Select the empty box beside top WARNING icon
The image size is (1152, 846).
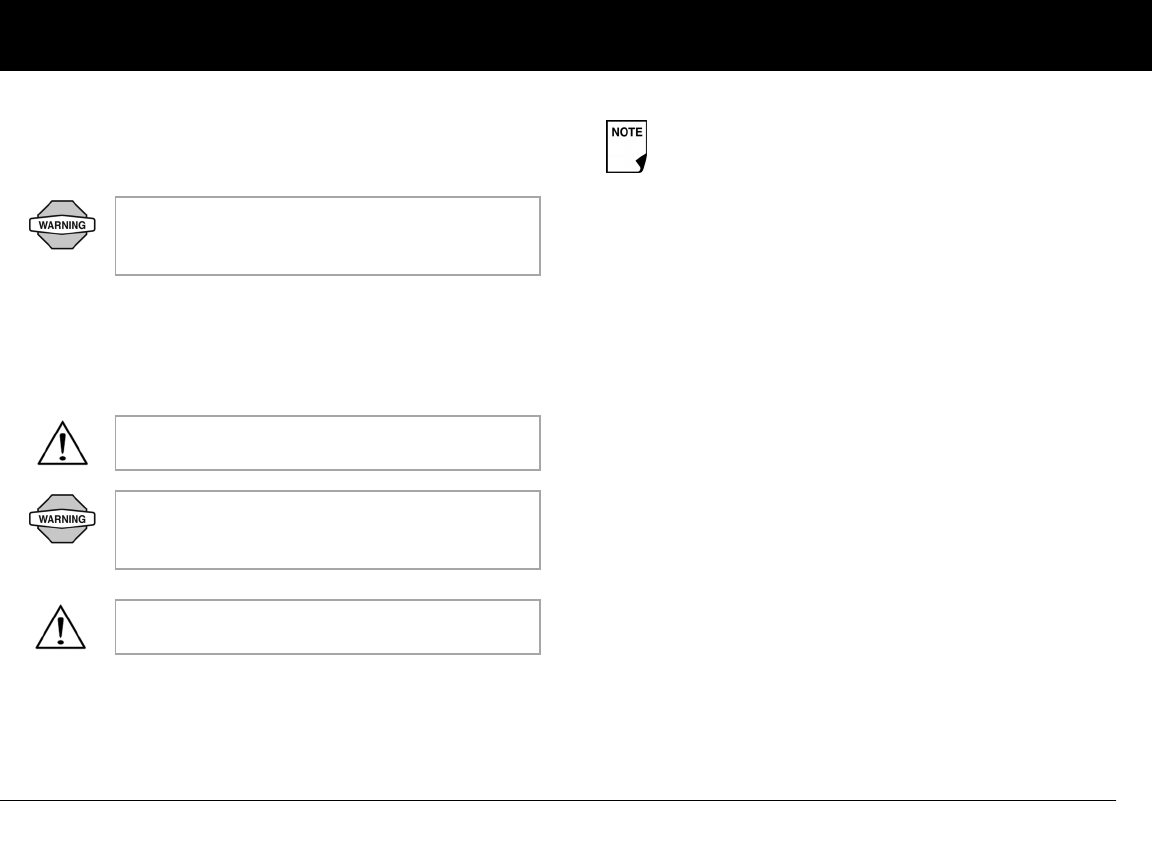pyautogui.click(x=328, y=236)
